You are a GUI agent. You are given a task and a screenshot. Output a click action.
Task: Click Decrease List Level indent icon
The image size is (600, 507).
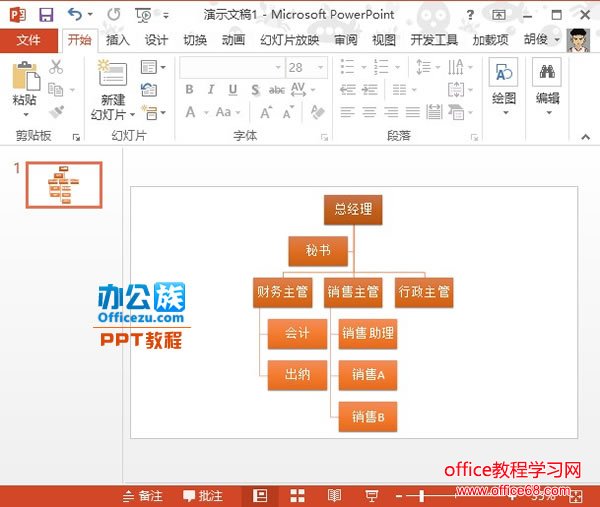(348, 90)
